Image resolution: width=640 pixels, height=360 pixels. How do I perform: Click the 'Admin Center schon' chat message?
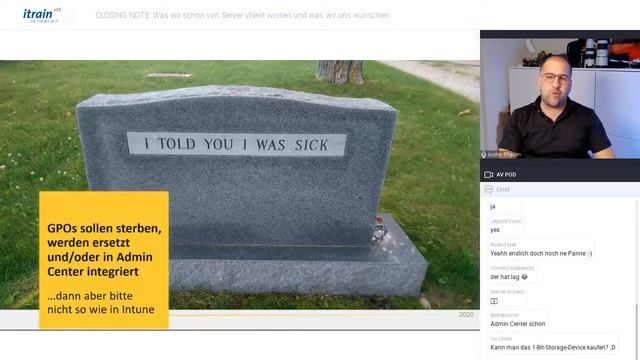[x=518, y=324]
